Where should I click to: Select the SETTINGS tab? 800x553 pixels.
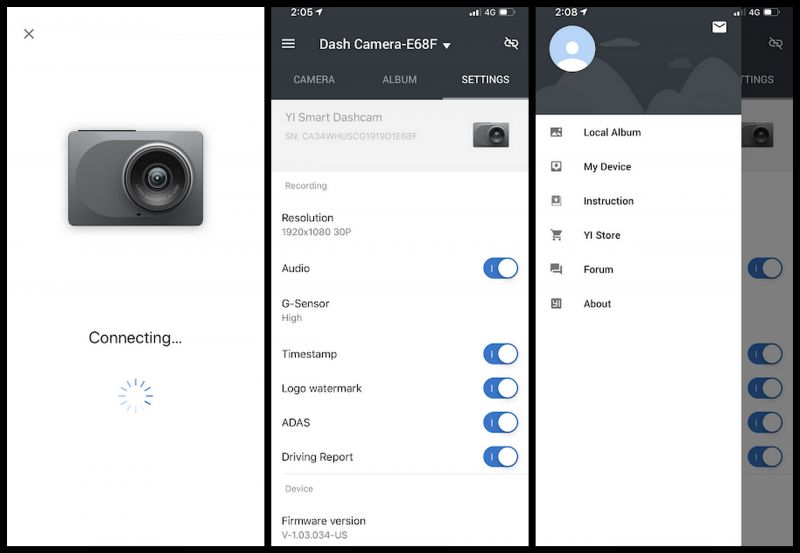pyautogui.click(x=485, y=80)
